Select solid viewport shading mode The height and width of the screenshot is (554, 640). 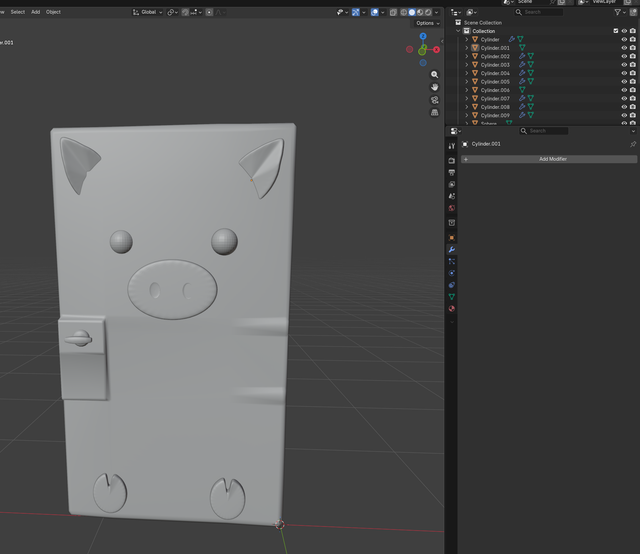(411, 12)
